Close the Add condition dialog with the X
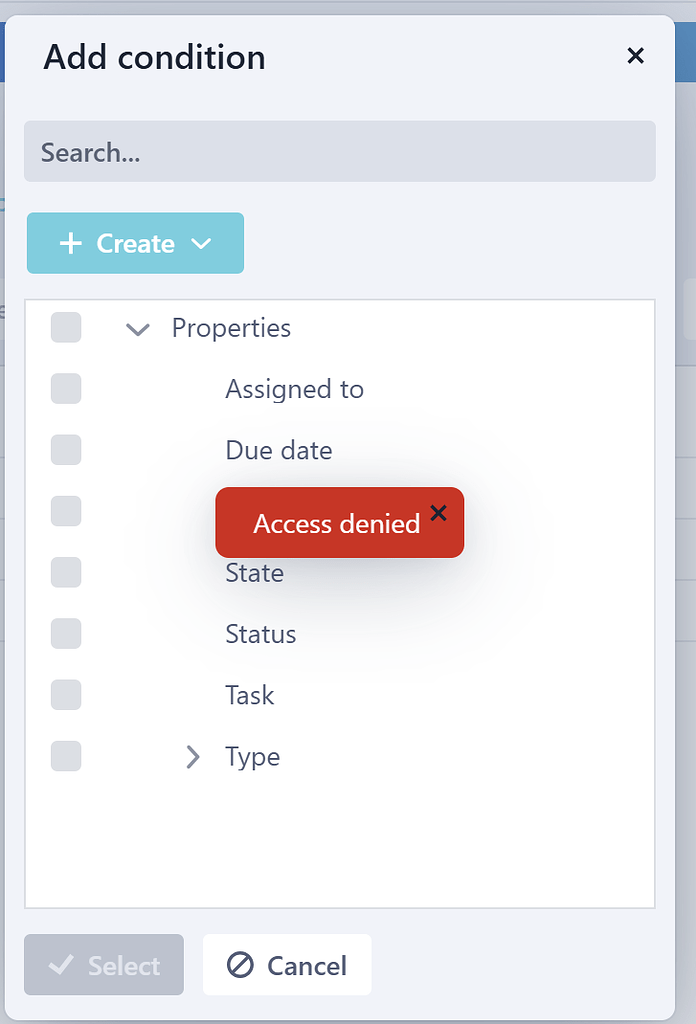 coord(636,56)
